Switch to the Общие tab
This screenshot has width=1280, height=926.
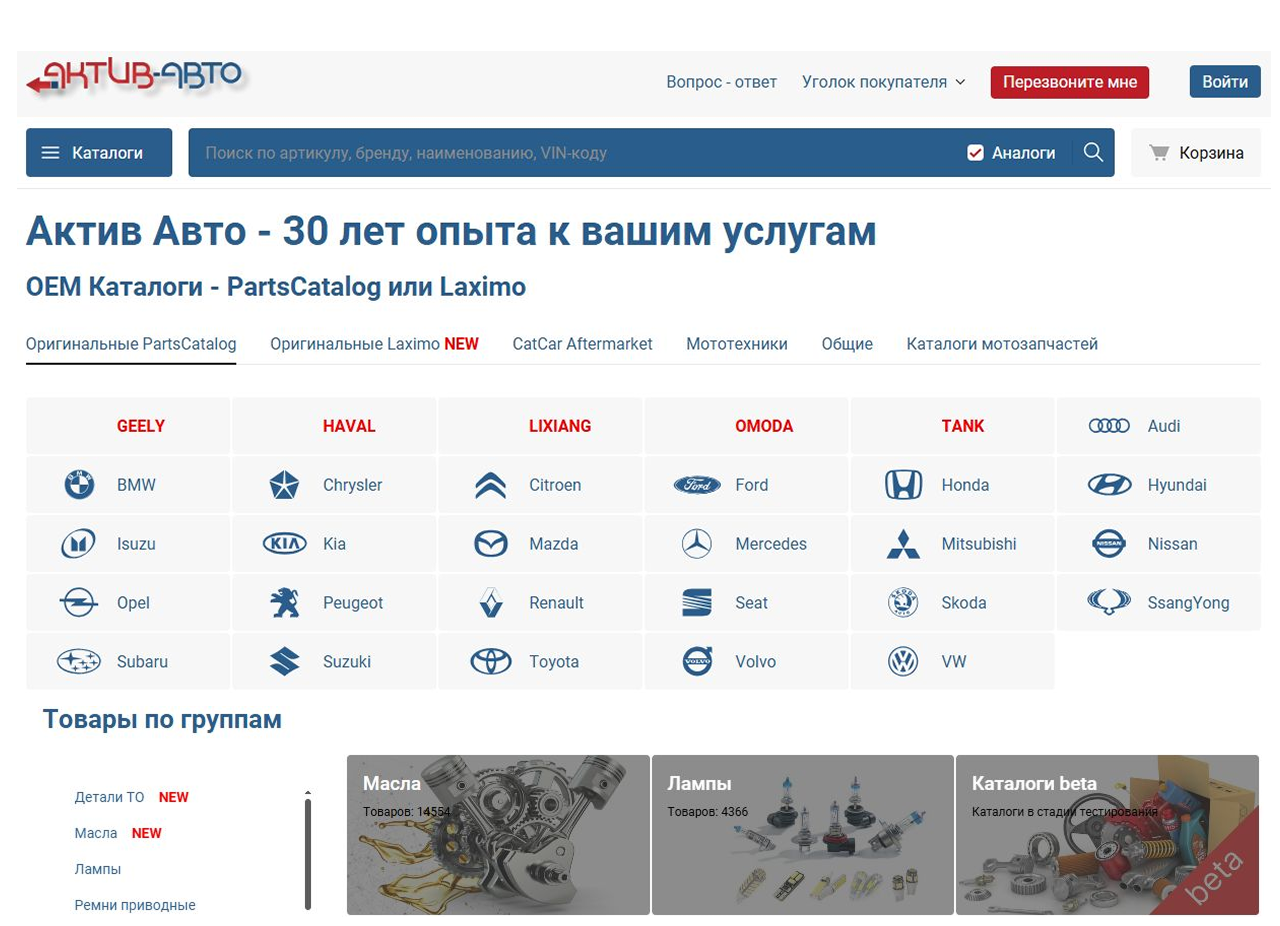point(847,344)
